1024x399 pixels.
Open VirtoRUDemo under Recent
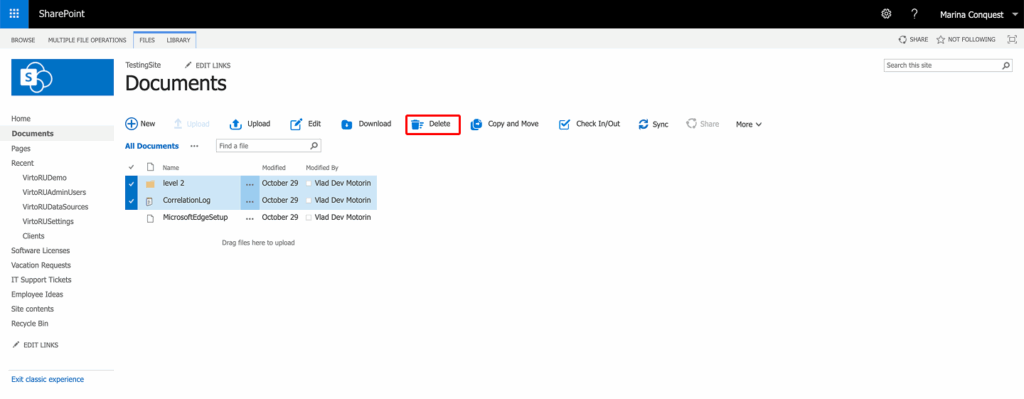44,178
